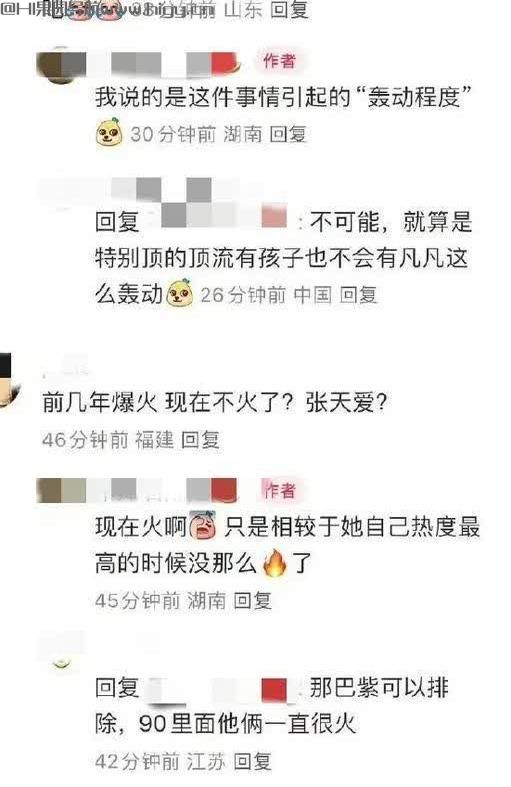Tap the second 作者 badge above 现在火啊
Screen dimensions: 511x787
point(280,490)
